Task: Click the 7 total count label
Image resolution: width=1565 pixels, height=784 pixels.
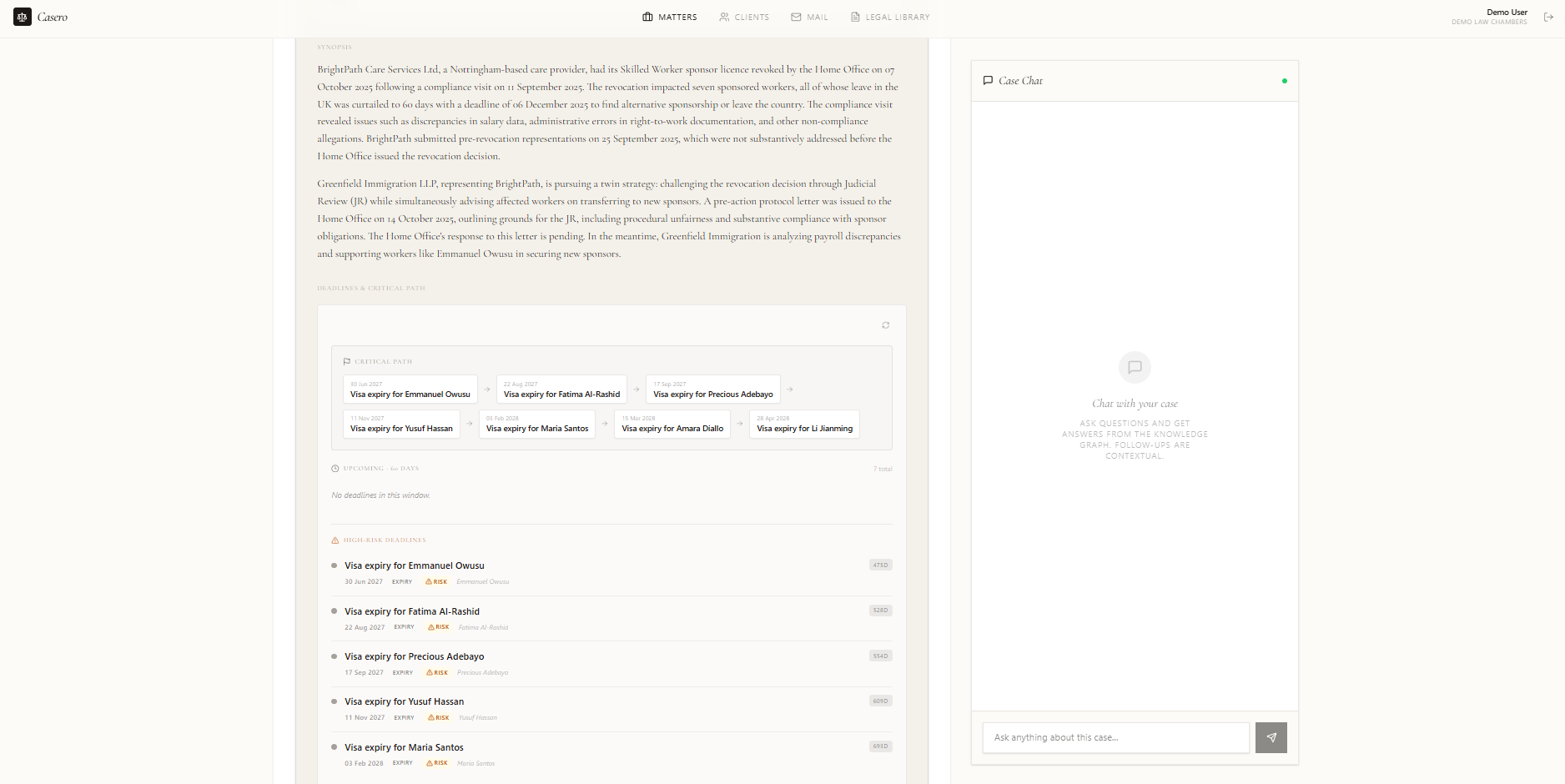Action: coord(883,469)
